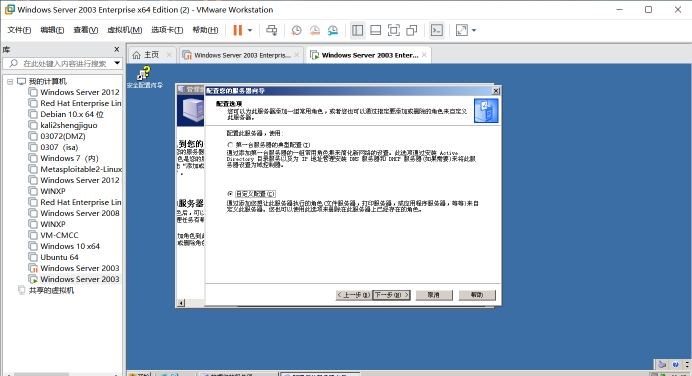692x376 pixels.
Task: Select 共享的虚拟机 in library
Action: (51, 290)
